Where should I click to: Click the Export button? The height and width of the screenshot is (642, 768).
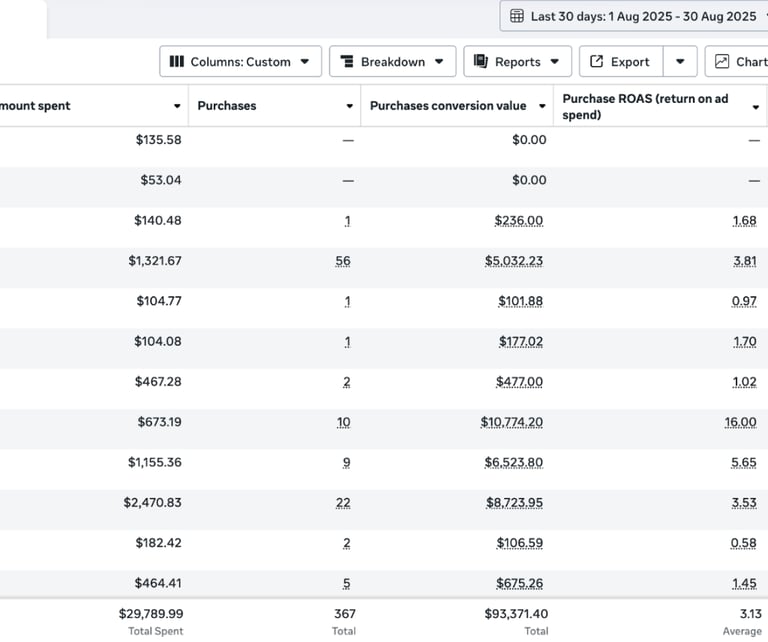620,62
